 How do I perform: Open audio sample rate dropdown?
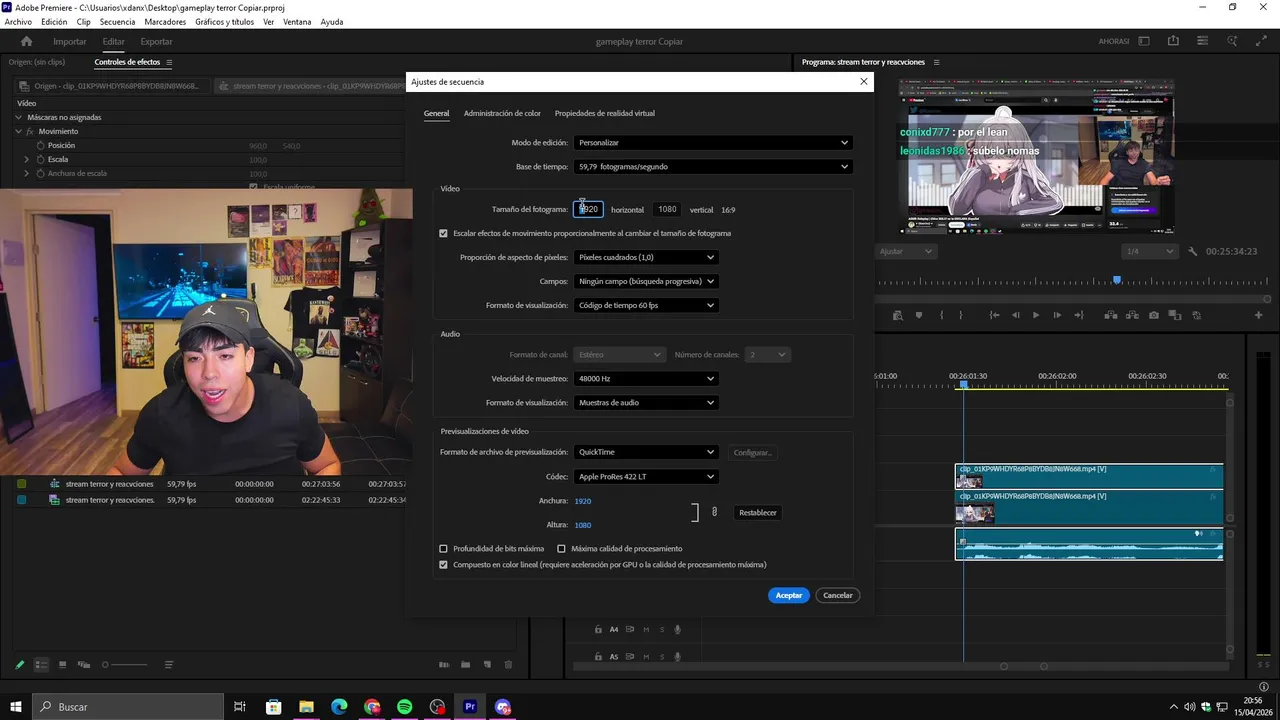coord(646,379)
